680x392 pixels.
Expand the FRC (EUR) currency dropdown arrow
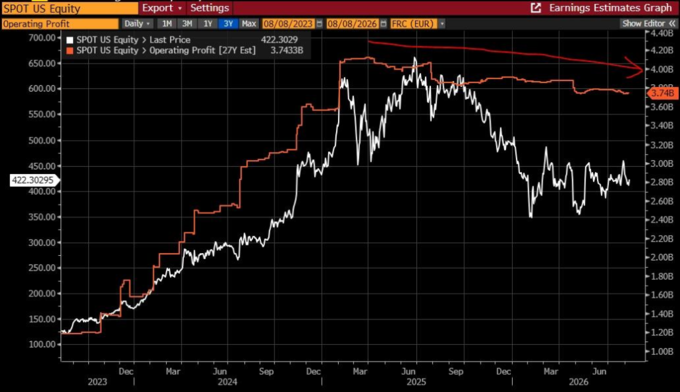(x=442, y=23)
